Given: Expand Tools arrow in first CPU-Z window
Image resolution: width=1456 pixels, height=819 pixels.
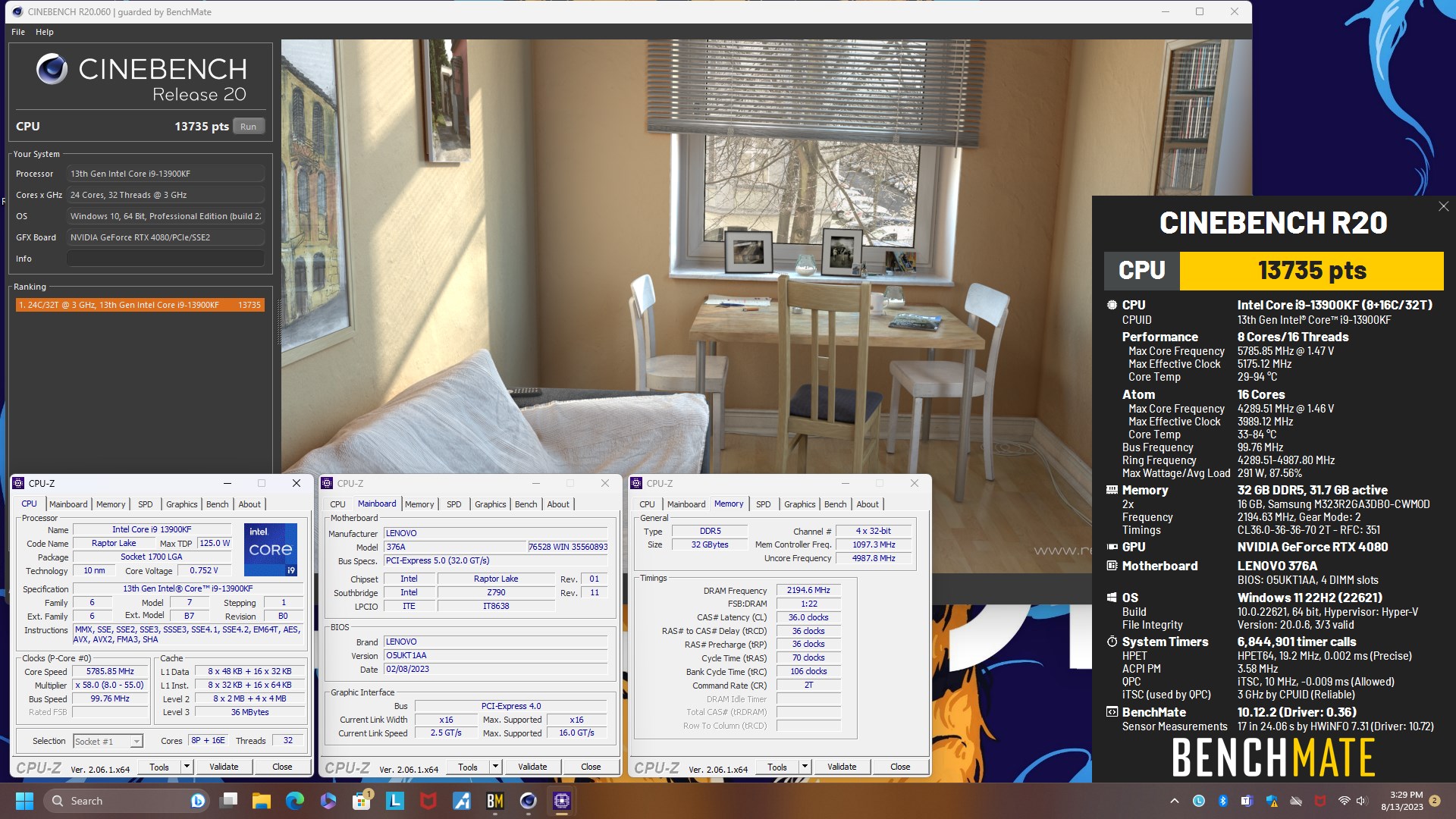Looking at the screenshot, I should (187, 767).
